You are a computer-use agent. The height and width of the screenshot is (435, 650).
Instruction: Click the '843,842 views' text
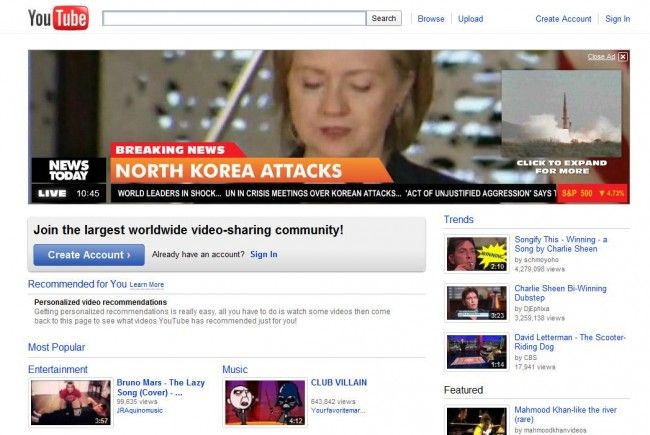(333, 401)
